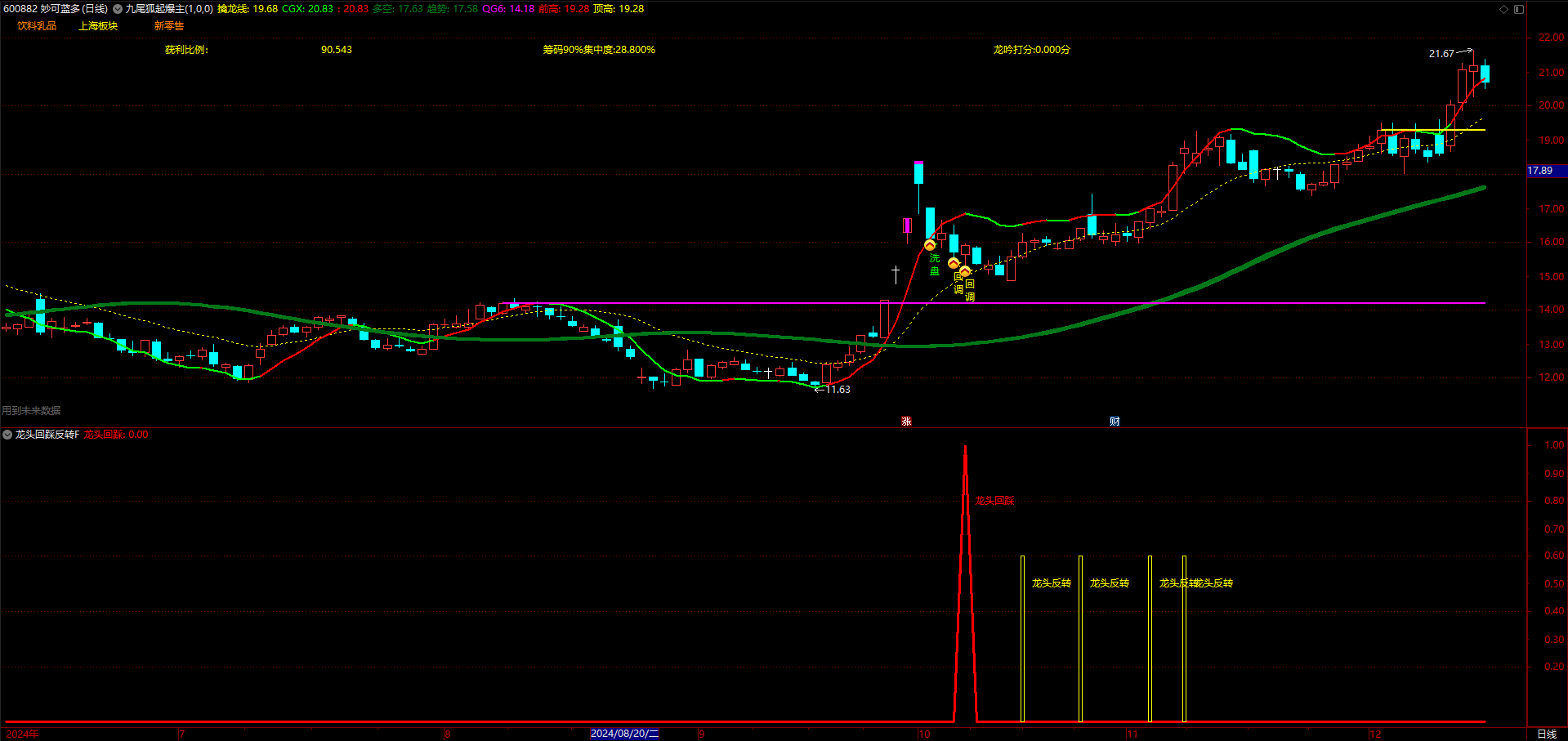Click the 多空: 17.63 value
The width and height of the screenshot is (1568, 741).
click(x=398, y=9)
